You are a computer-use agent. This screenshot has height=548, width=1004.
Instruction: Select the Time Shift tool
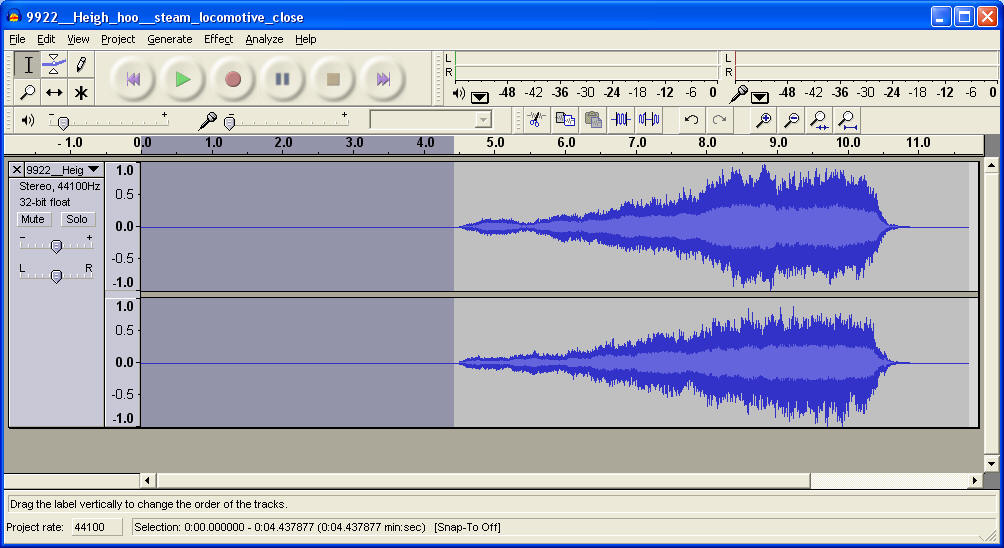pyautogui.click(x=54, y=92)
